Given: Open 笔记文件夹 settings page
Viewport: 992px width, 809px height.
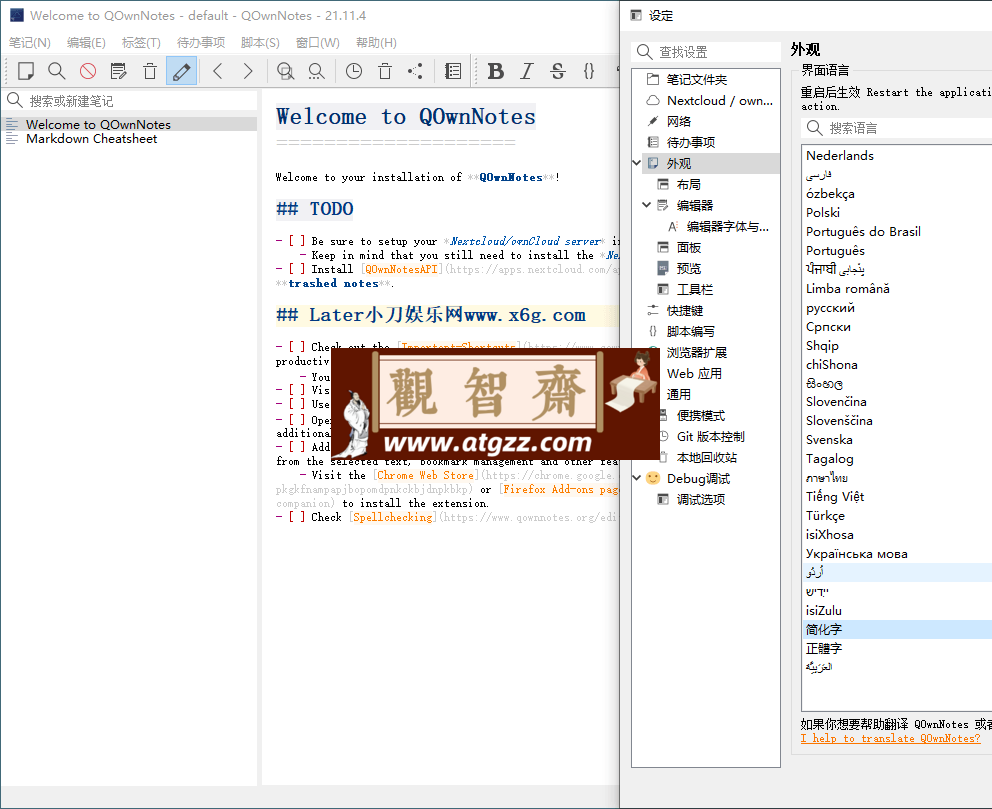Looking at the screenshot, I should point(697,80).
